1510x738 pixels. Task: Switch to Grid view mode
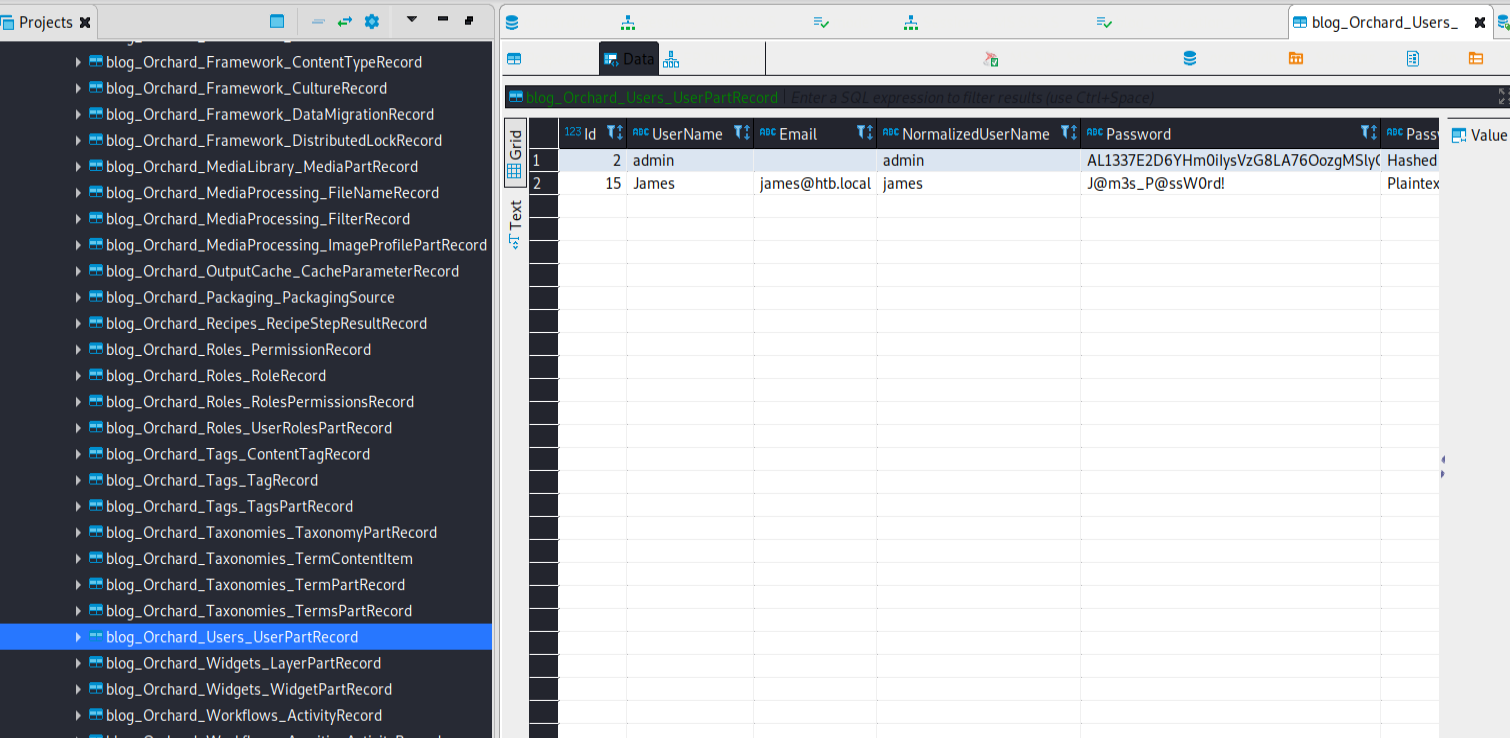[x=515, y=154]
